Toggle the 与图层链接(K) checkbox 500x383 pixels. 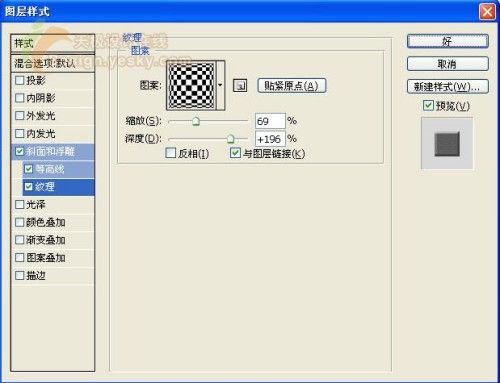tap(235, 153)
